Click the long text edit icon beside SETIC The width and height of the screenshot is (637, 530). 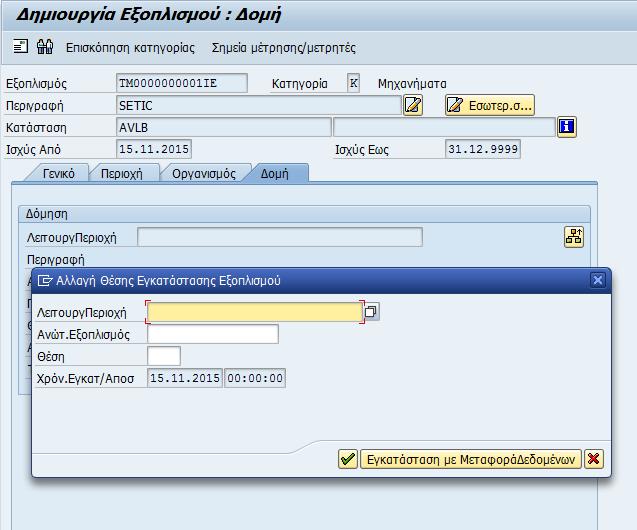click(413, 105)
